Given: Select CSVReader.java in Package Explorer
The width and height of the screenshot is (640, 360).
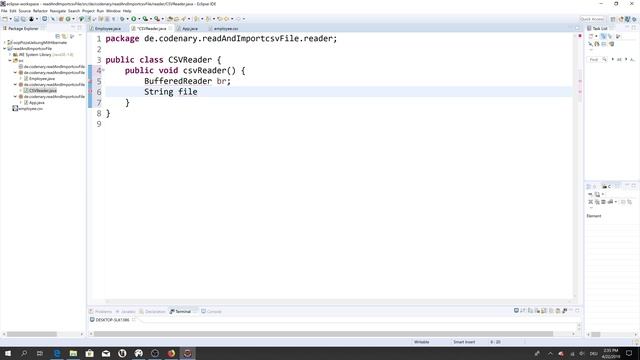Looking at the screenshot, I should coord(43,90).
